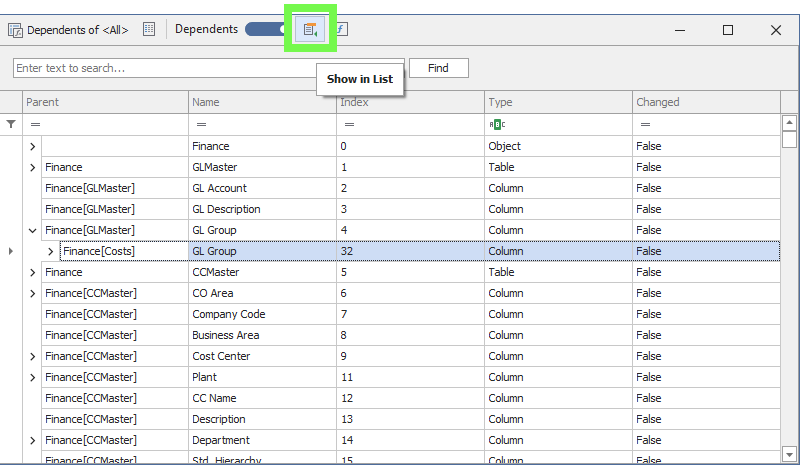Screen dimensions: 801x466
Task: Click the Dependents of <All> window icon
Action: pyautogui.click(x=16, y=30)
